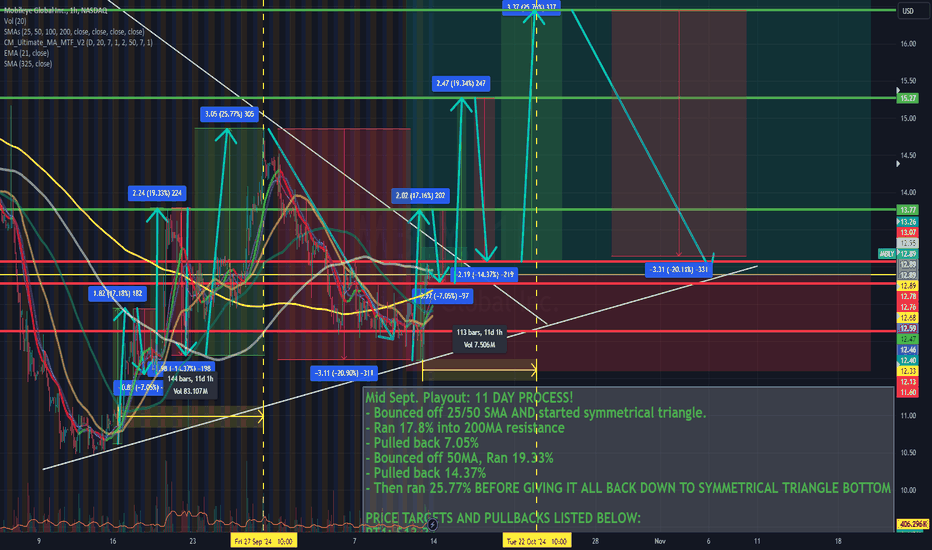
Task: Click the 10.00 price axis label
Action: click(908, 491)
